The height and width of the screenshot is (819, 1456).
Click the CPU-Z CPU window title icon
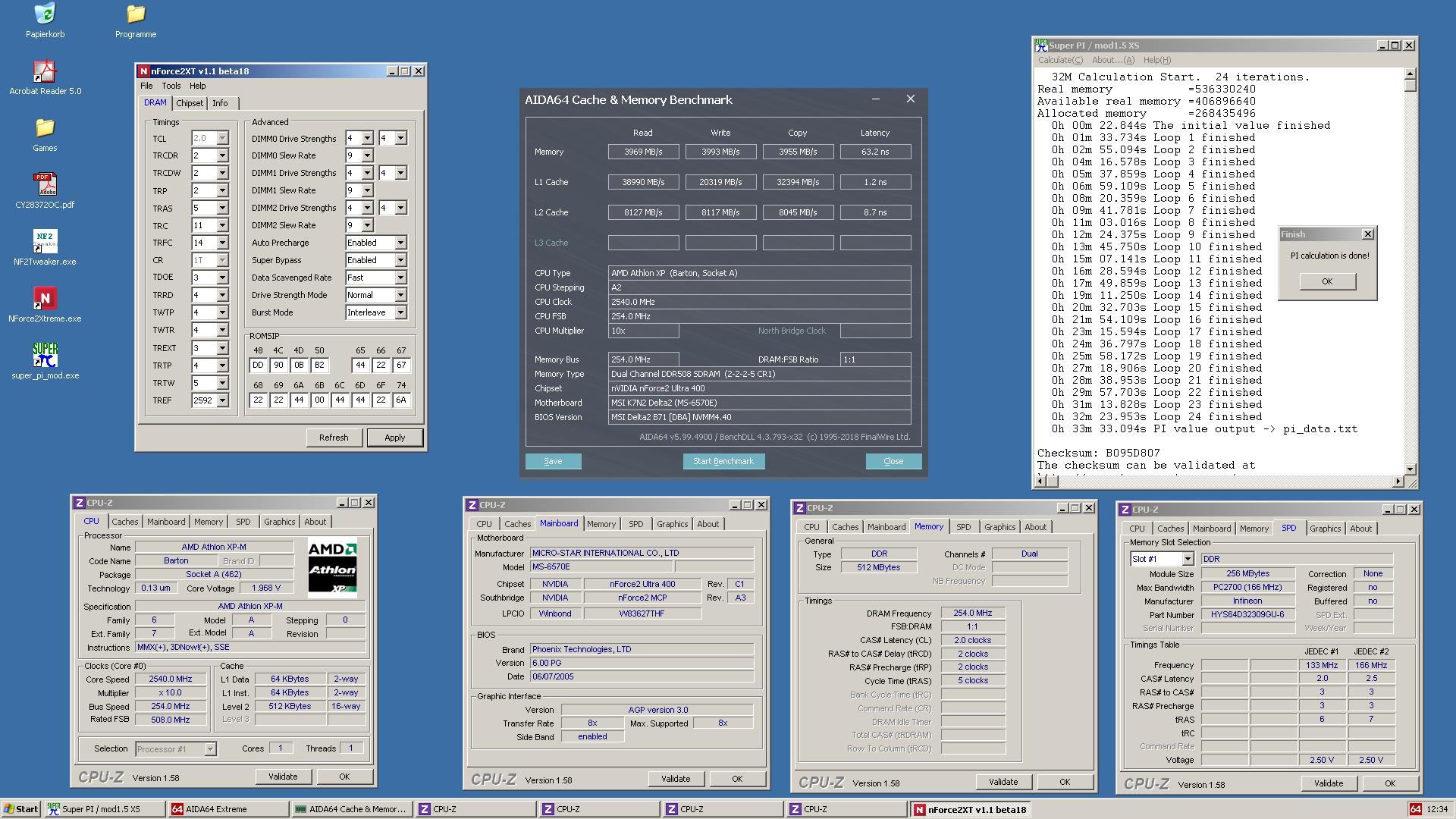point(79,503)
